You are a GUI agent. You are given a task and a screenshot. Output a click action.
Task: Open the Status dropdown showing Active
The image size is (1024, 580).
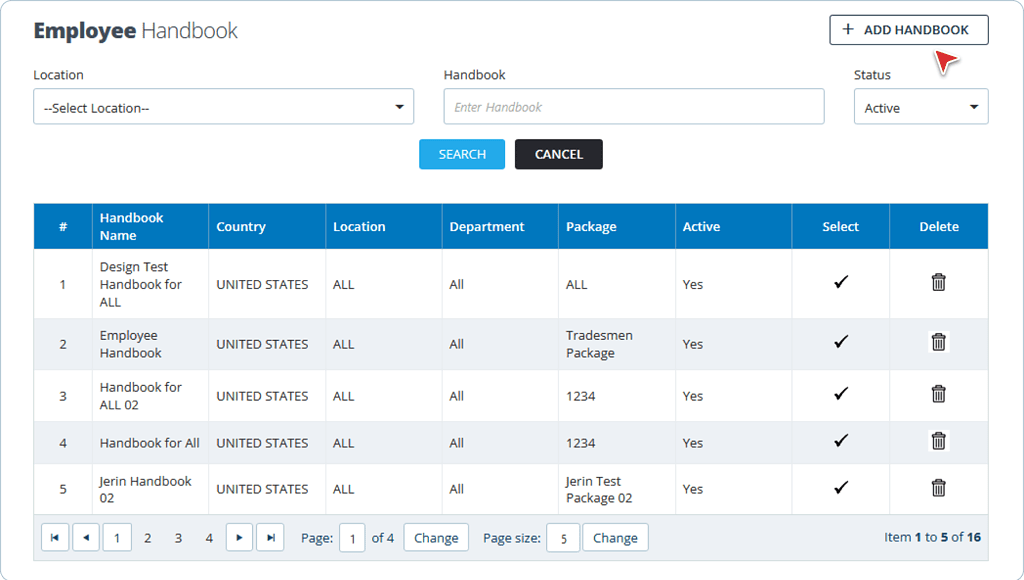tap(920, 107)
